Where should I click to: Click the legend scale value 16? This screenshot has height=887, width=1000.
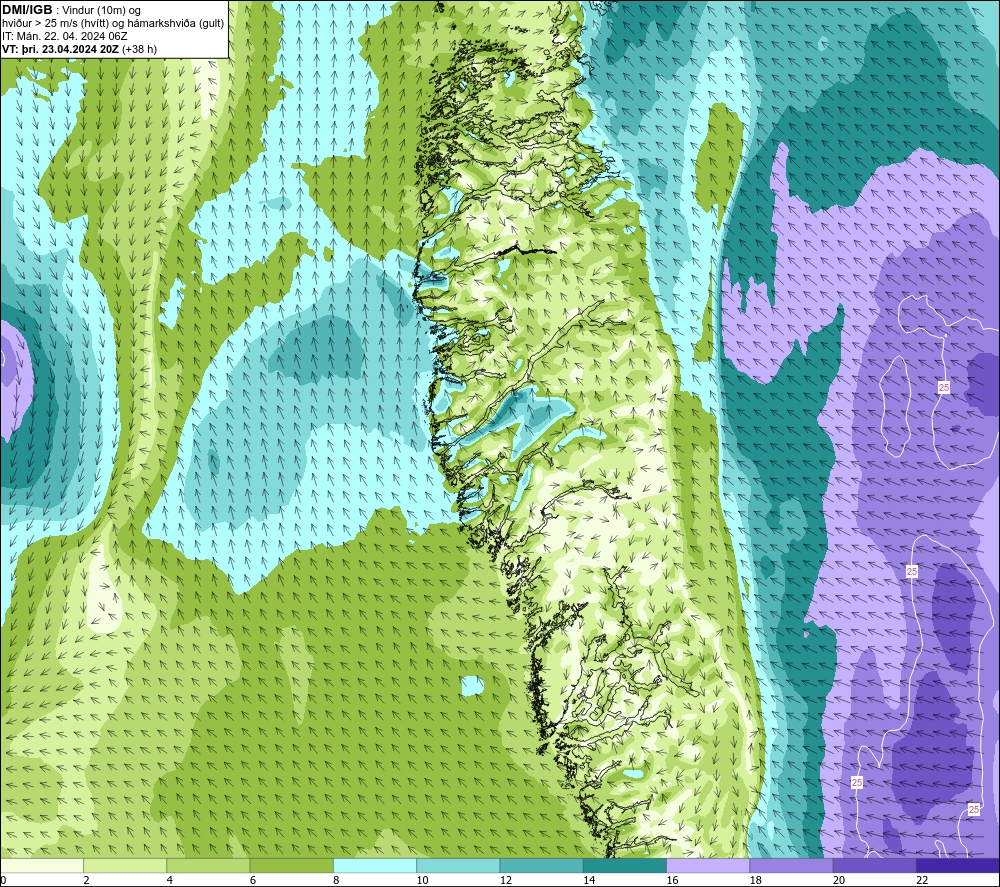[673, 881]
